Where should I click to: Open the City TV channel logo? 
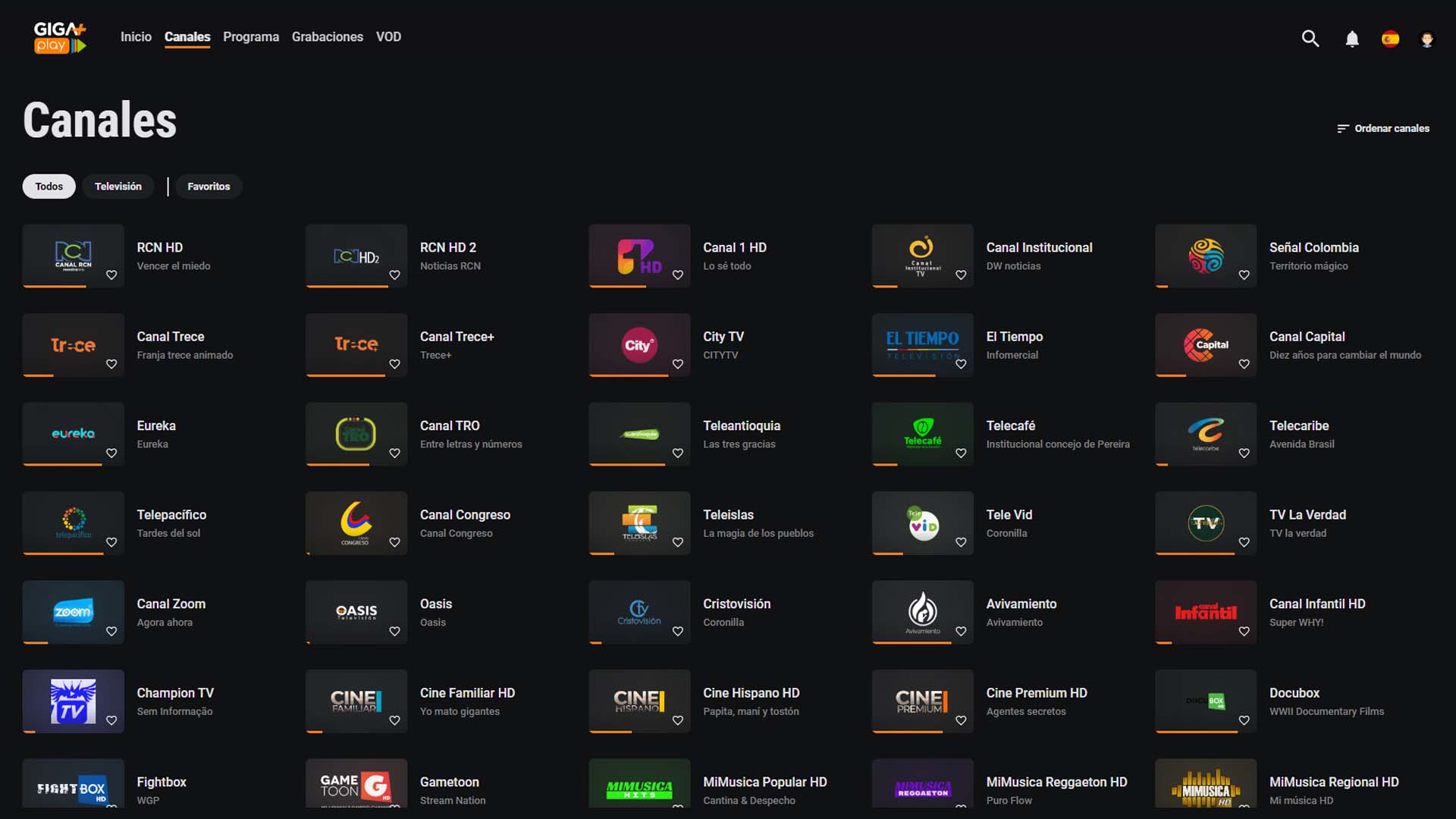click(x=639, y=345)
